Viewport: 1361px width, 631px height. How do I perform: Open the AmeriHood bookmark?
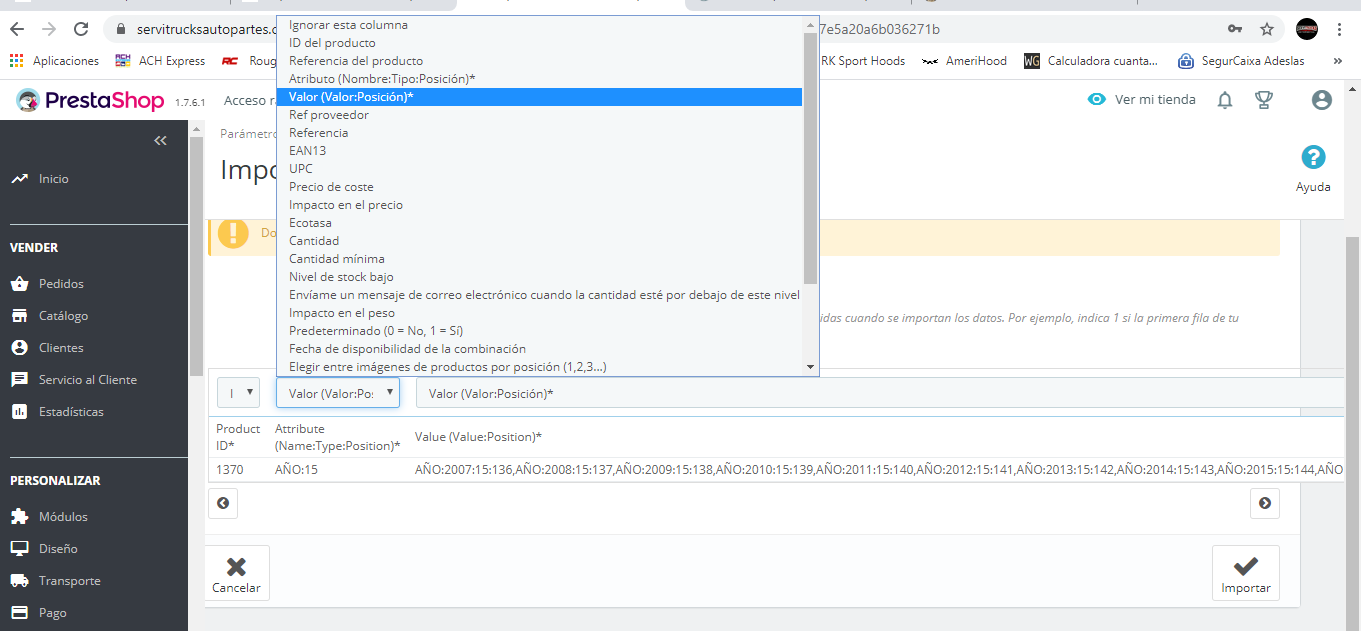(965, 61)
